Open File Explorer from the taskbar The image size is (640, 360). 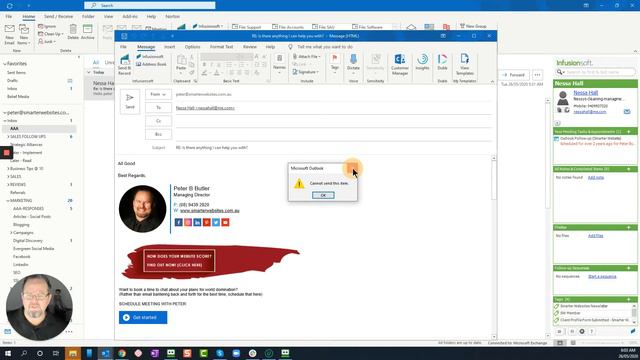[73, 353]
